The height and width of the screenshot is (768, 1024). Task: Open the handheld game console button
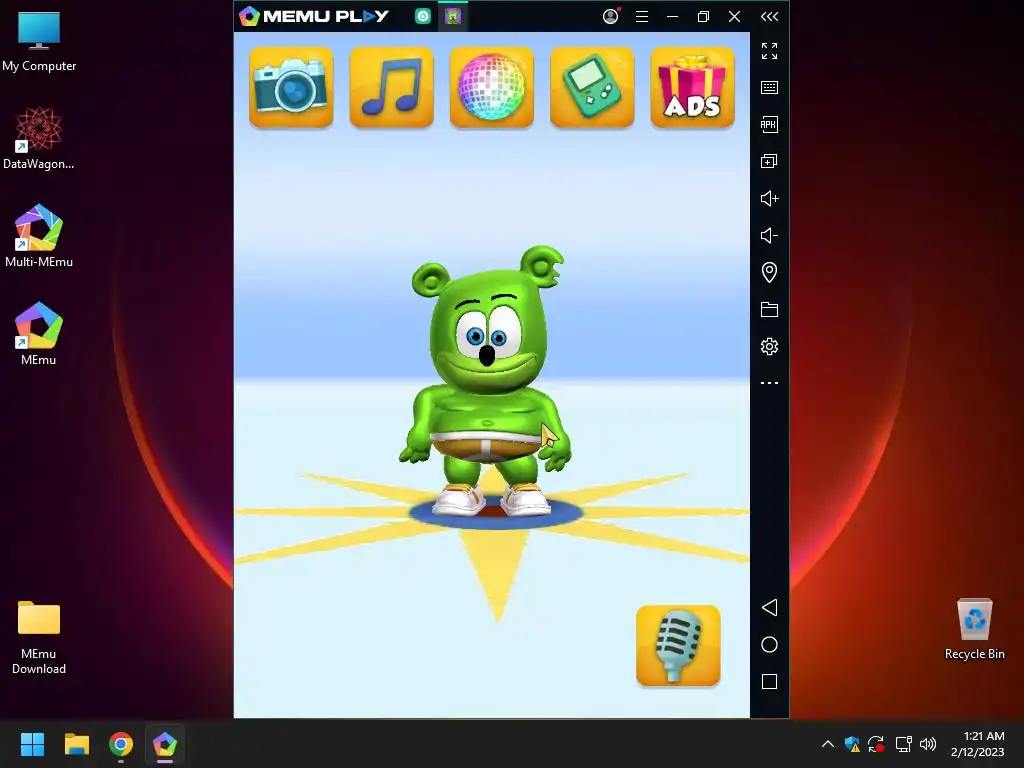pos(592,87)
